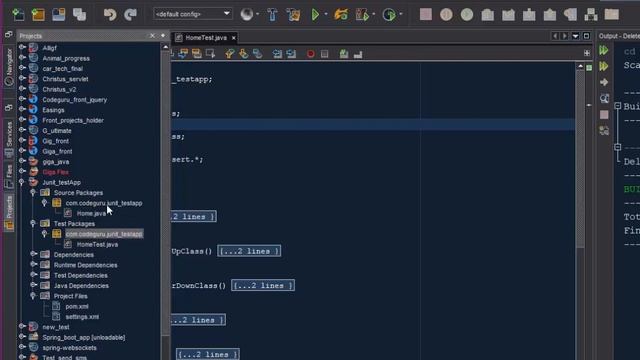The image size is (640, 360).
Task: Click the Output re-run green arrows icon
Action: click(x=604, y=50)
